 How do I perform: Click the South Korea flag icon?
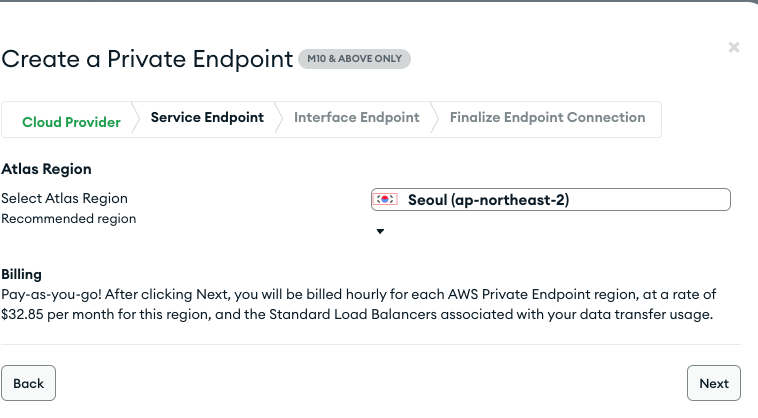[x=385, y=200]
